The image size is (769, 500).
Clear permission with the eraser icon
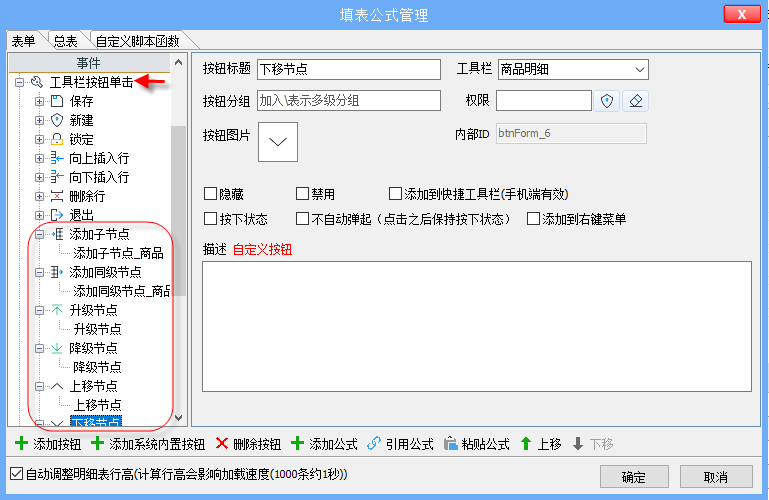(636, 101)
